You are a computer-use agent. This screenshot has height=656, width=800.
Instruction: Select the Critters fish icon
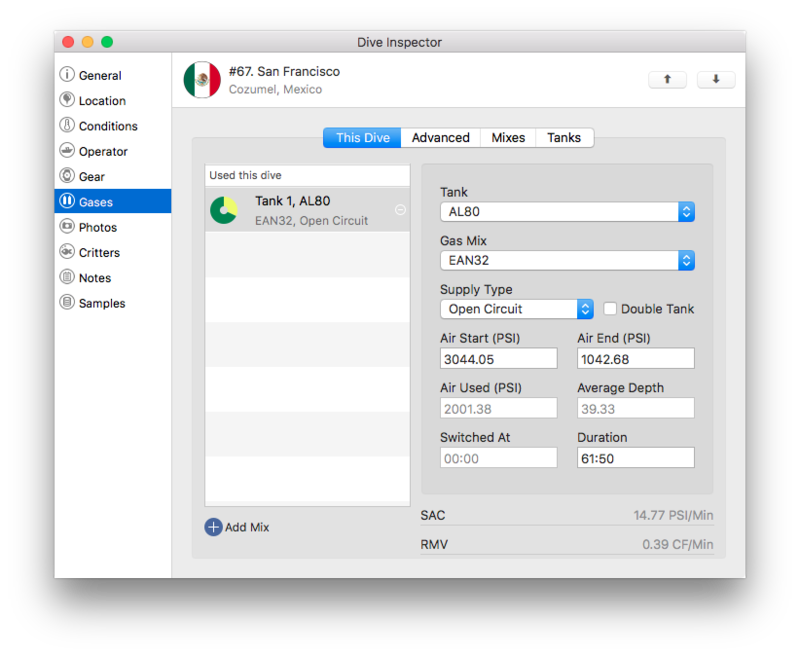tap(67, 253)
